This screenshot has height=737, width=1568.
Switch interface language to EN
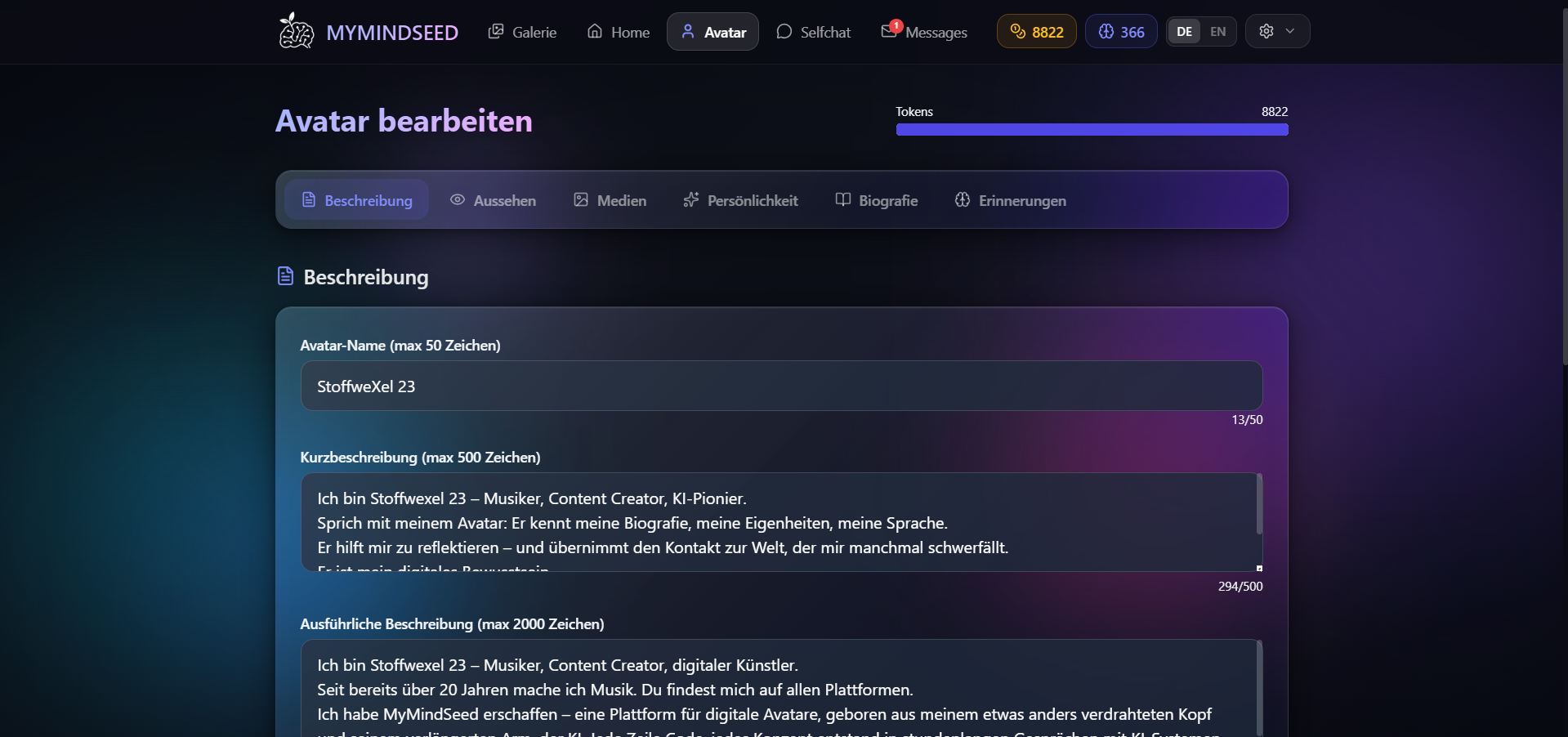pos(1217,31)
